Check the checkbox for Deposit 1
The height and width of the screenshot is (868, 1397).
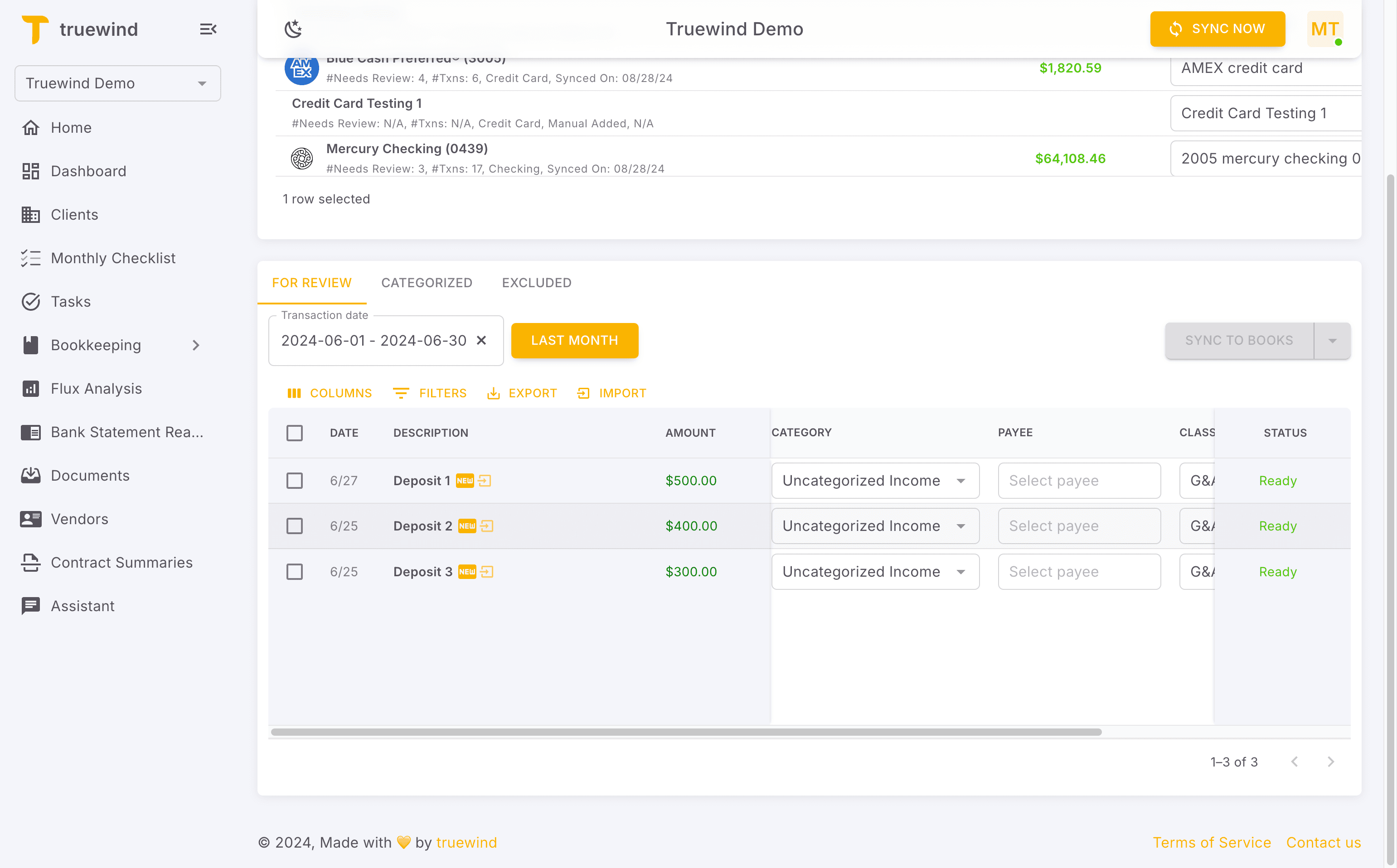[x=295, y=481]
